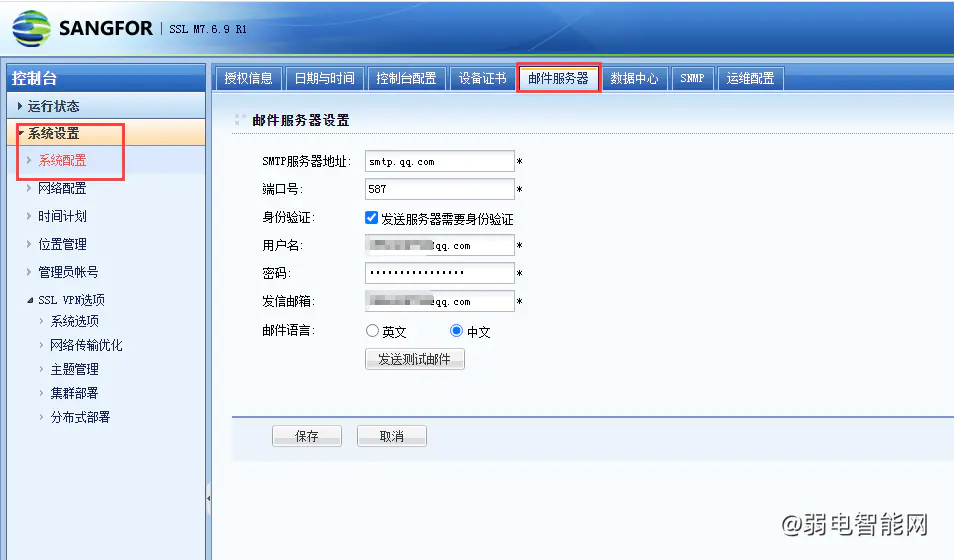Image resolution: width=954 pixels, height=560 pixels.
Task: Open the 授权信息 tab
Action: 248,79
